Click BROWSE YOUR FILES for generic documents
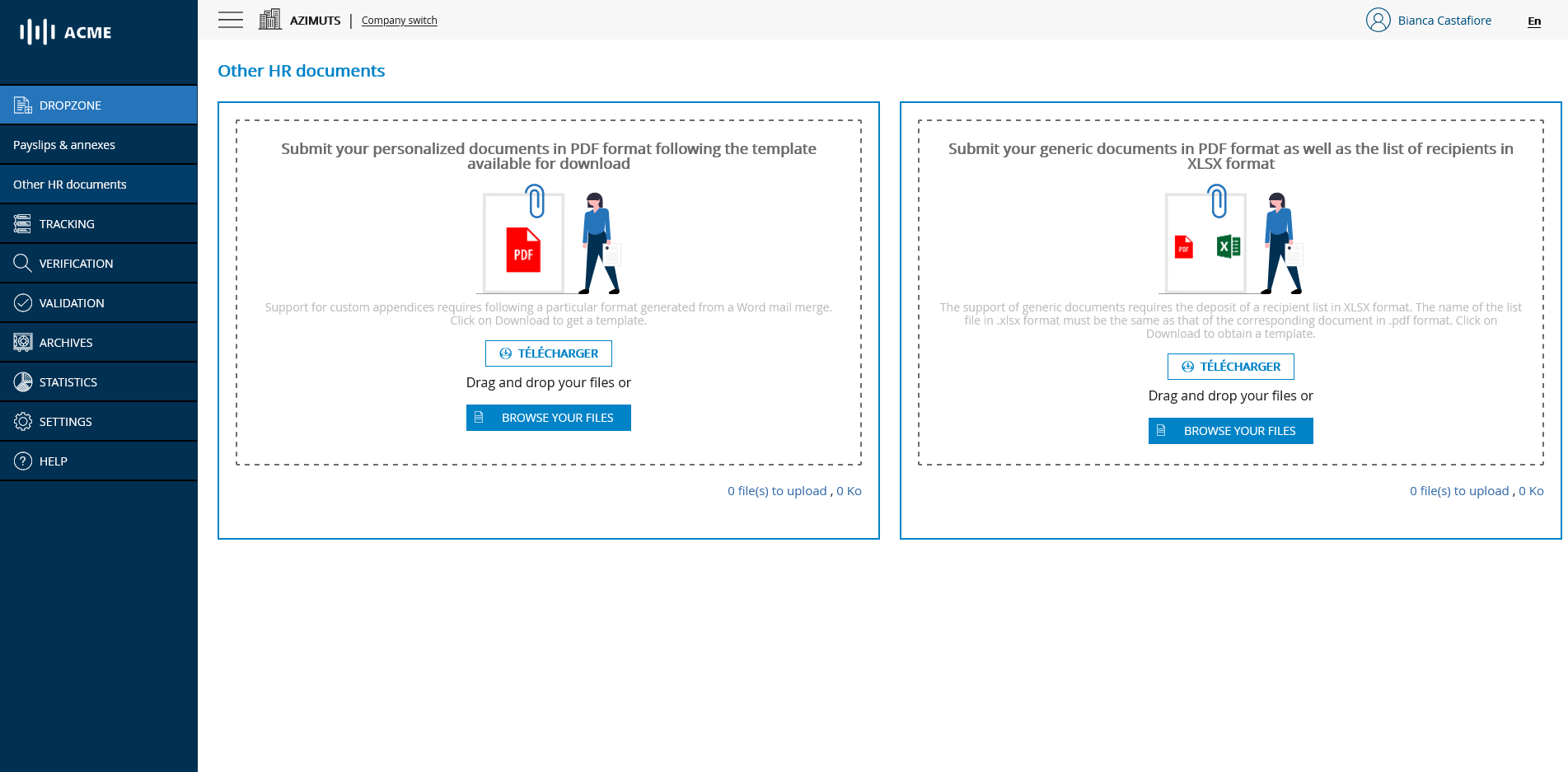1568x772 pixels. pos(1230,430)
